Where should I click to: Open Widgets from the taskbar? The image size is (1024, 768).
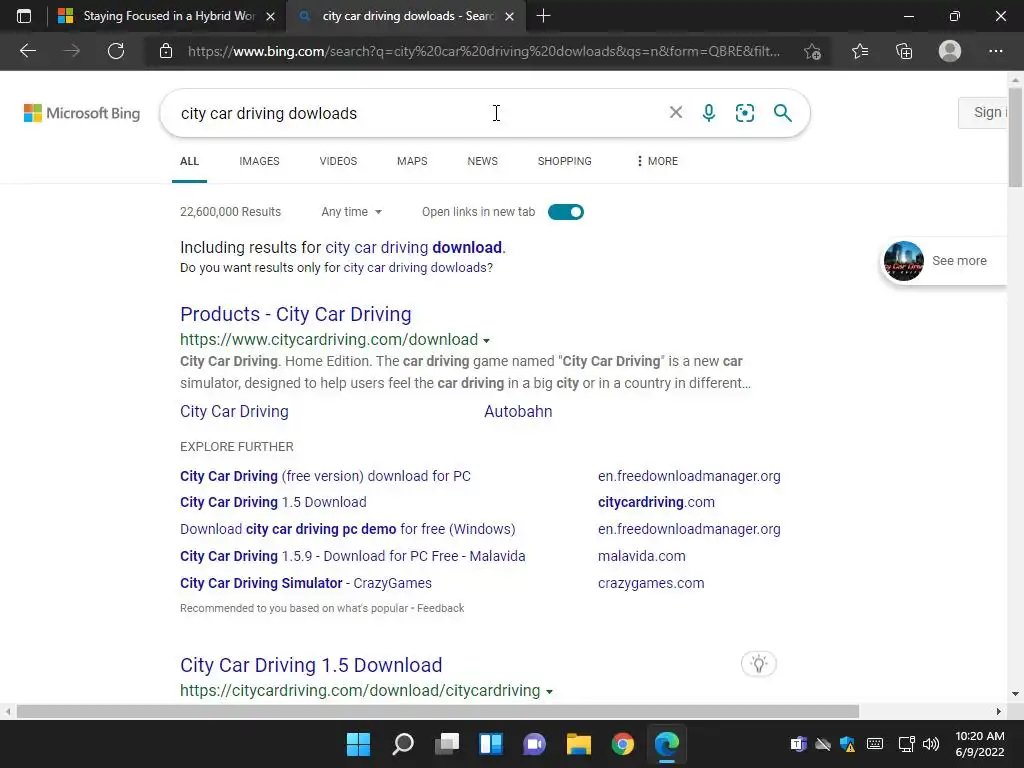coord(490,744)
